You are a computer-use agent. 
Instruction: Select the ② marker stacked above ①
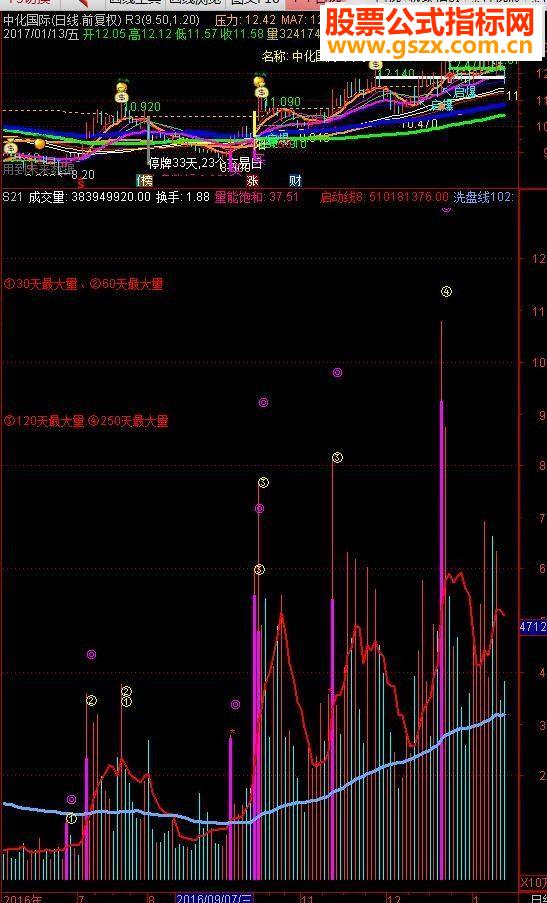pos(127,692)
